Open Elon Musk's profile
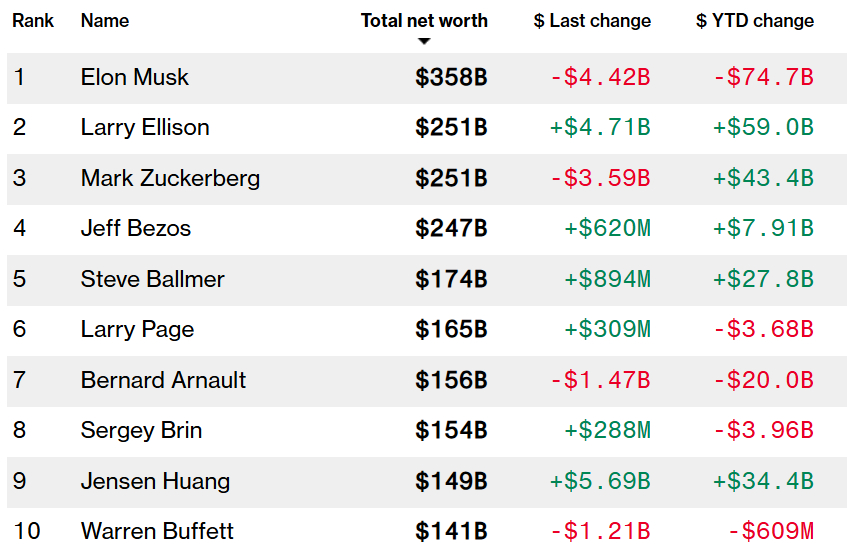Screen dimensions: 847x552 (135, 77)
